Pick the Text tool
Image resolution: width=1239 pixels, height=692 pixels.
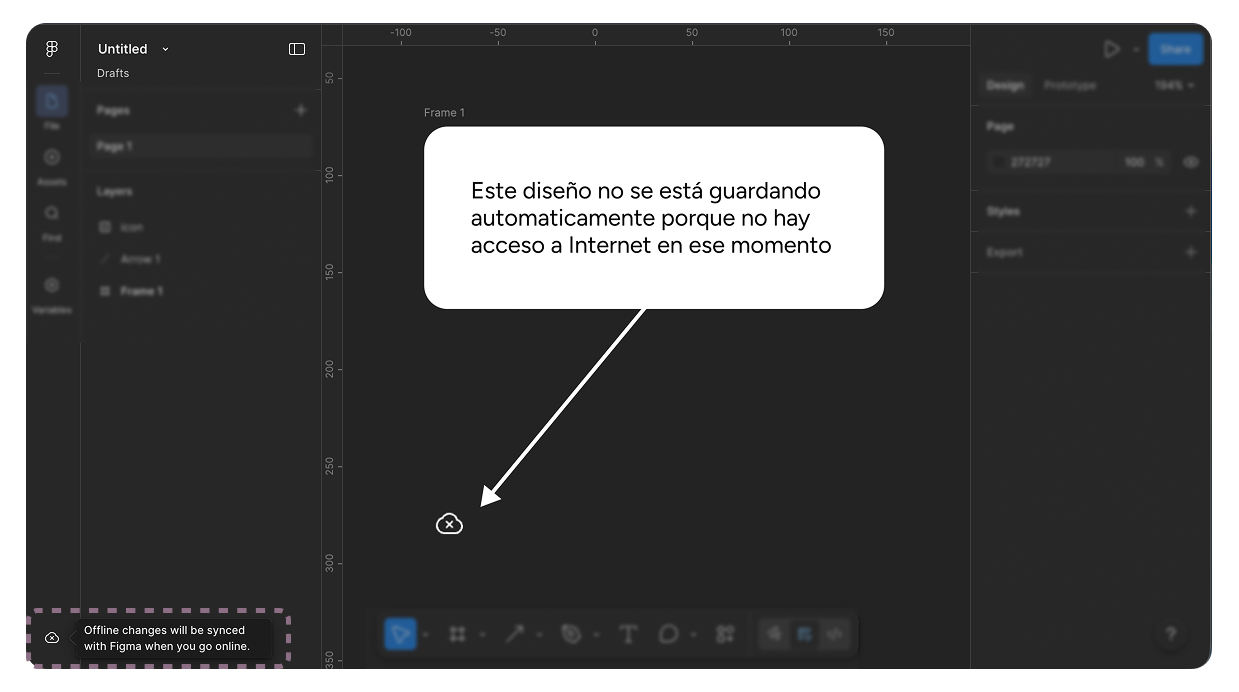pyautogui.click(x=628, y=634)
